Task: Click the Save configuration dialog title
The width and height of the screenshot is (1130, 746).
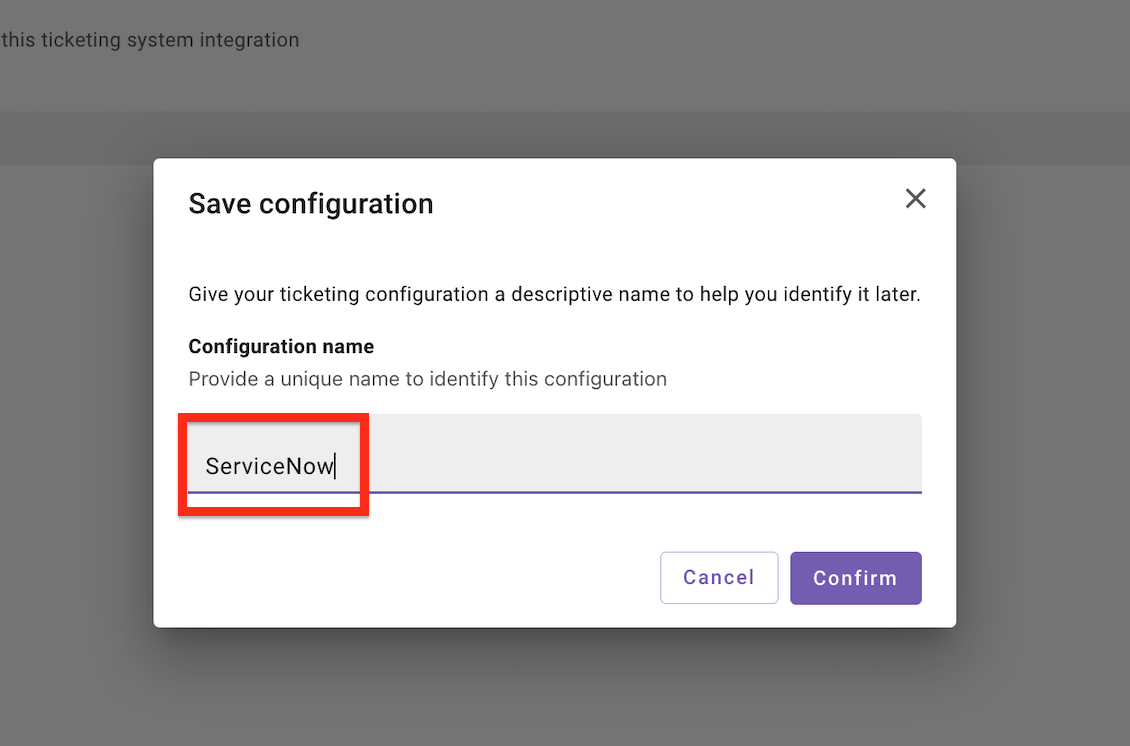Action: [x=310, y=204]
